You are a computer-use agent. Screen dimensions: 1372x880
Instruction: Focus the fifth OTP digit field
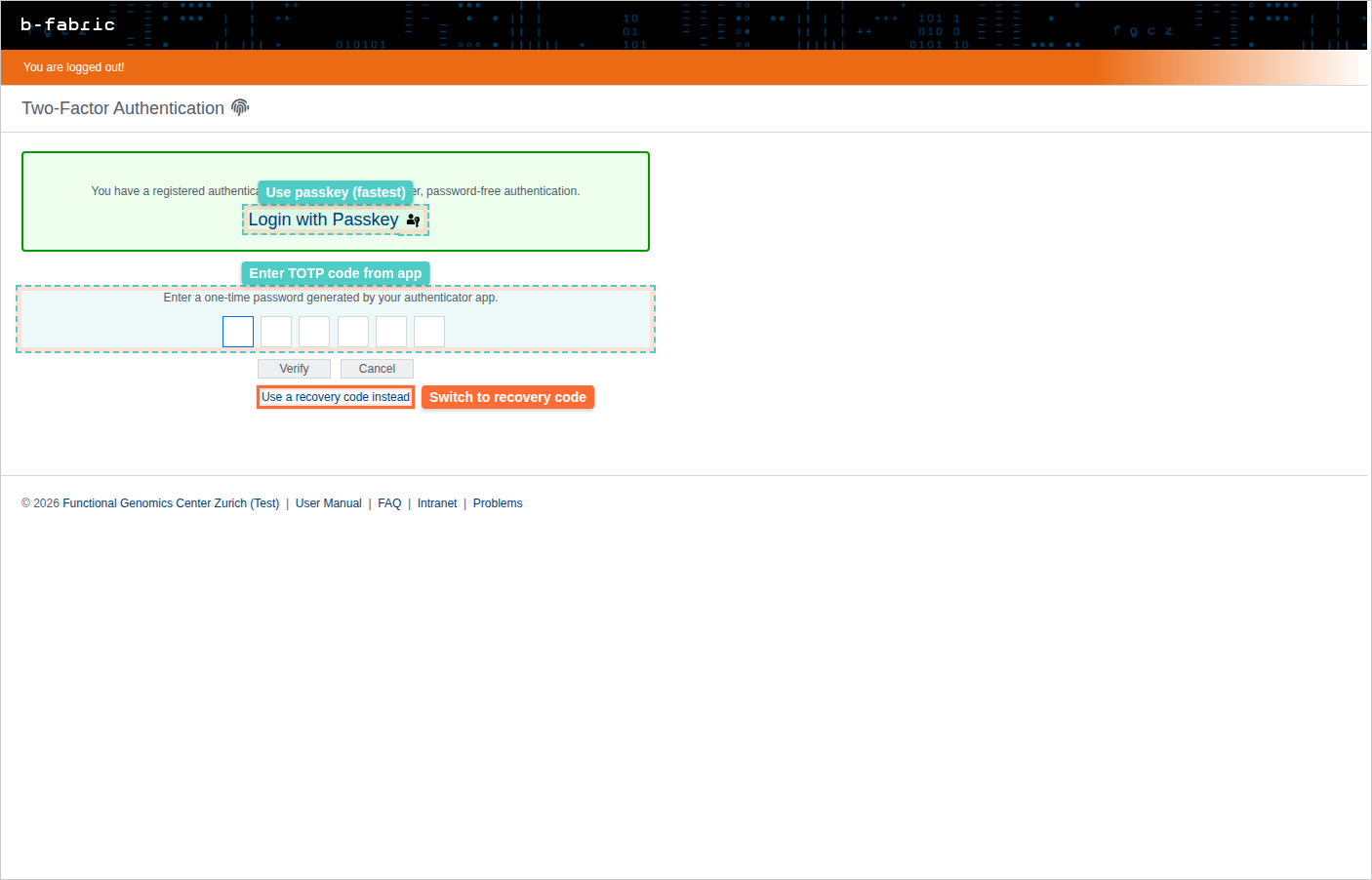click(391, 332)
